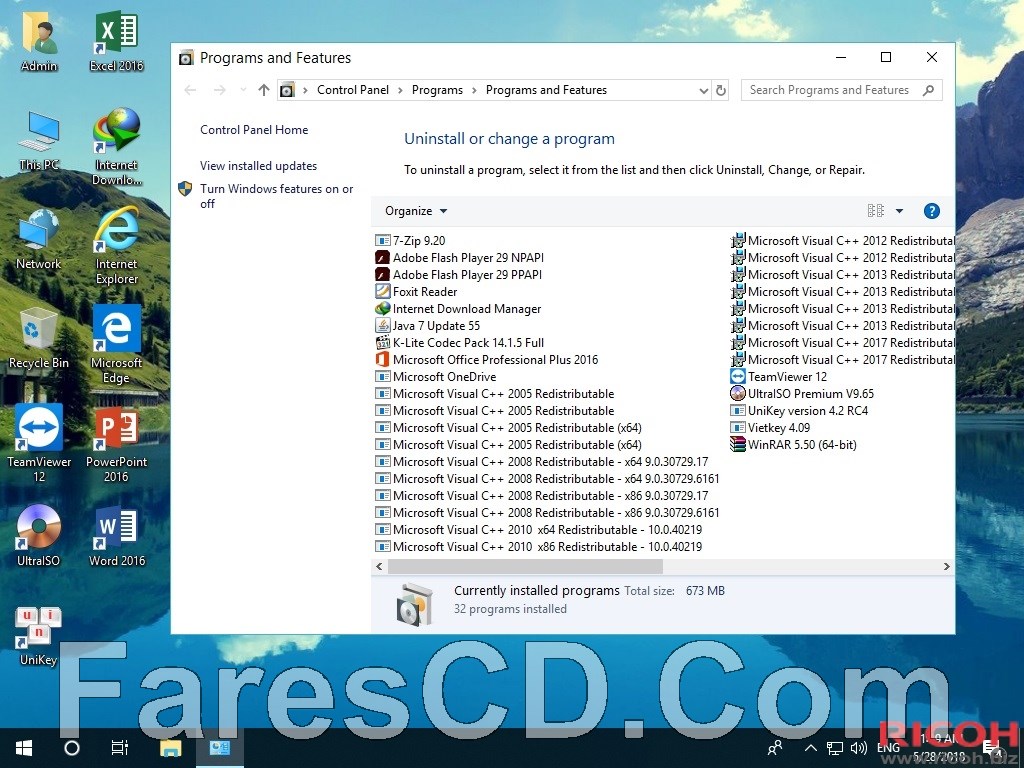
Task: Click the ENG language indicator
Action: (888, 748)
